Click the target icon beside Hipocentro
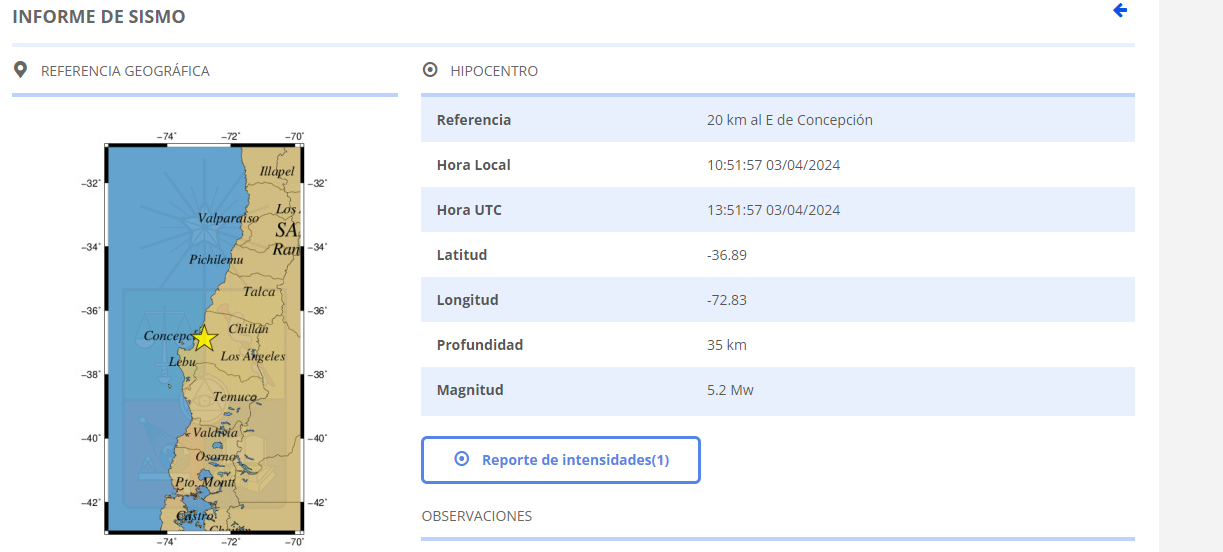The height and width of the screenshot is (552, 1223). coord(430,70)
